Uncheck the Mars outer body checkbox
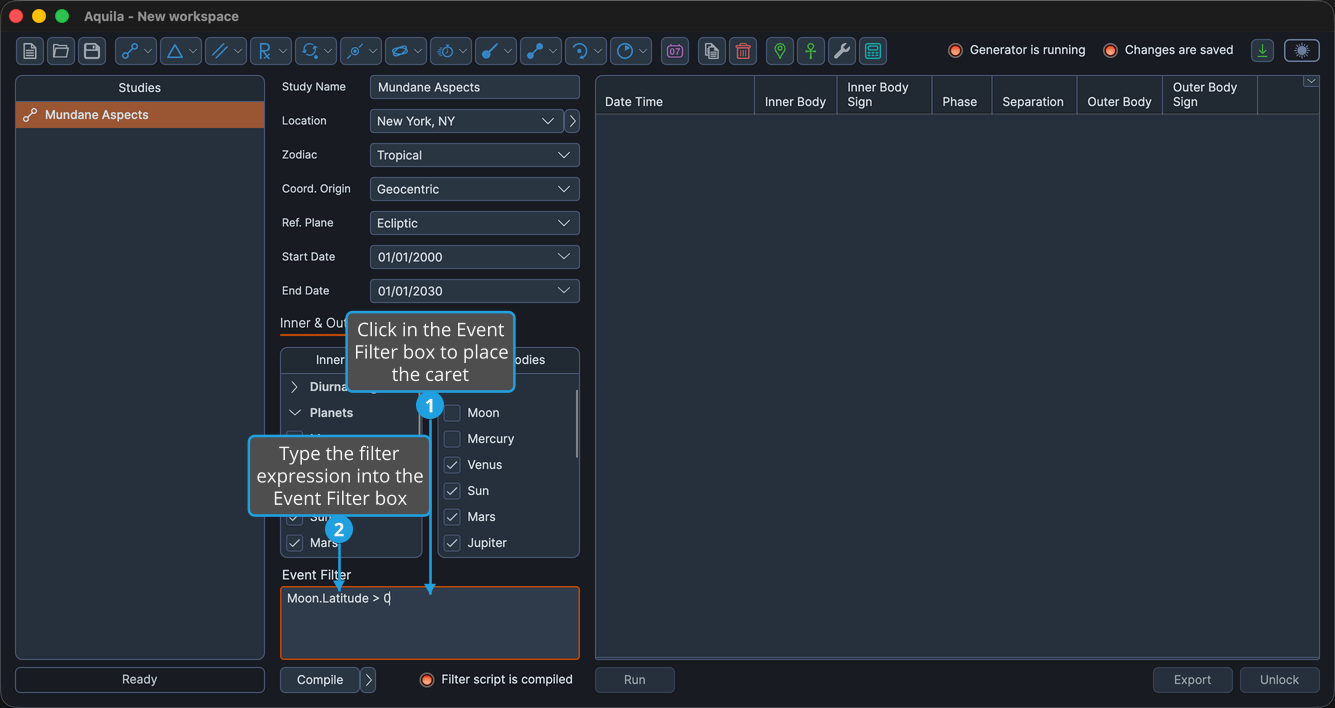1335x708 pixels. (x=452, y=517)
